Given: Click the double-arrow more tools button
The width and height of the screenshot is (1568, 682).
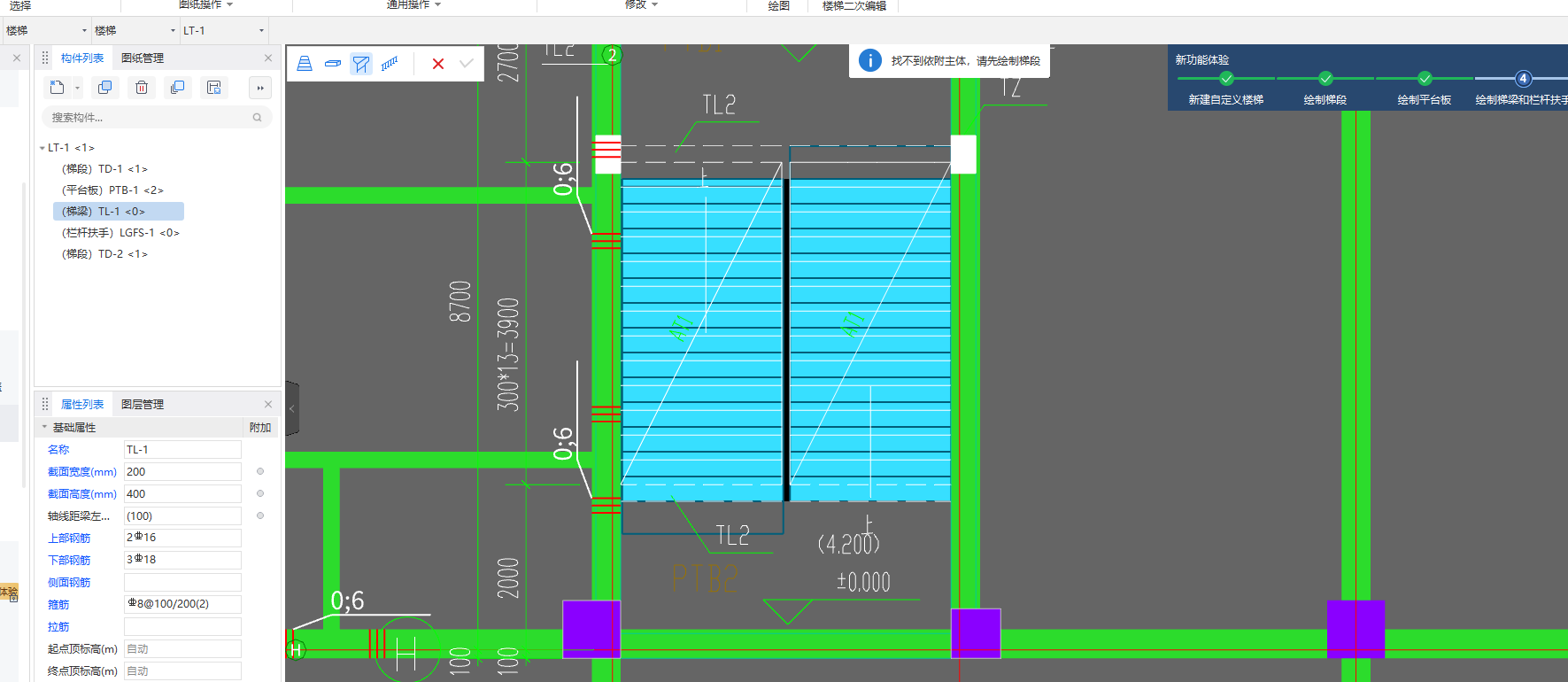Looking at the screenshot, I should [259, 88].
